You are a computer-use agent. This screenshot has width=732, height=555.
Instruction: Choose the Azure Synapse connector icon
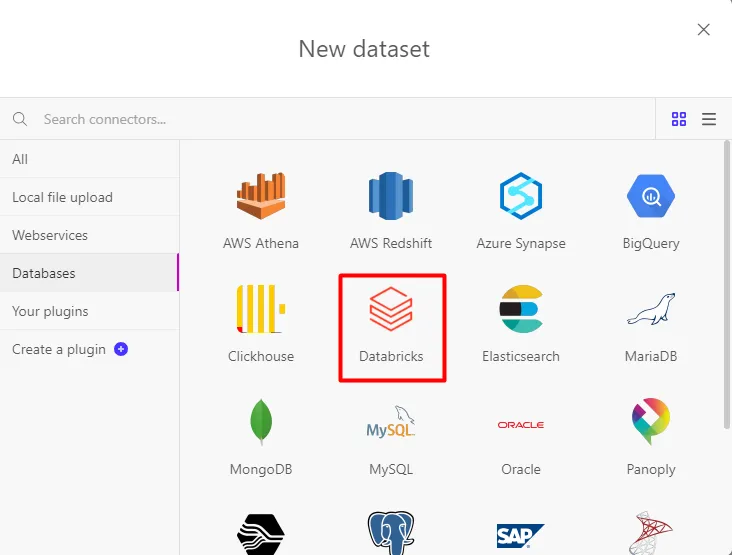pyautogui.click(x=521, y=196)
